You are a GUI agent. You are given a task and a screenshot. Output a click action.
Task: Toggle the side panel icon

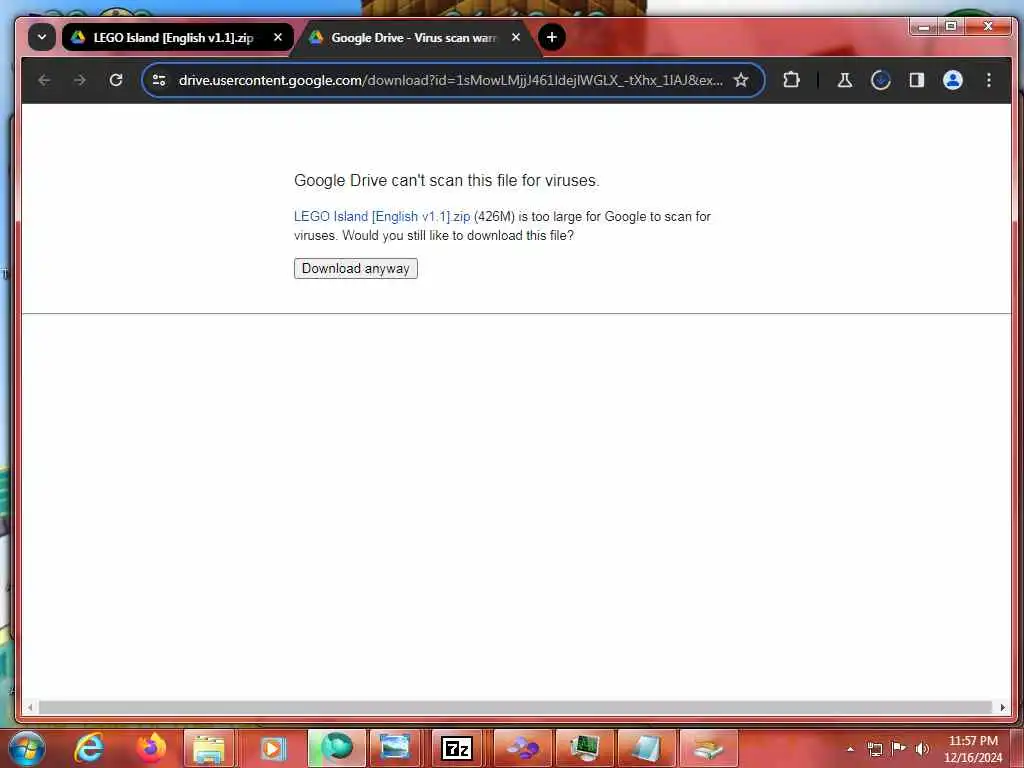point(917,80)
